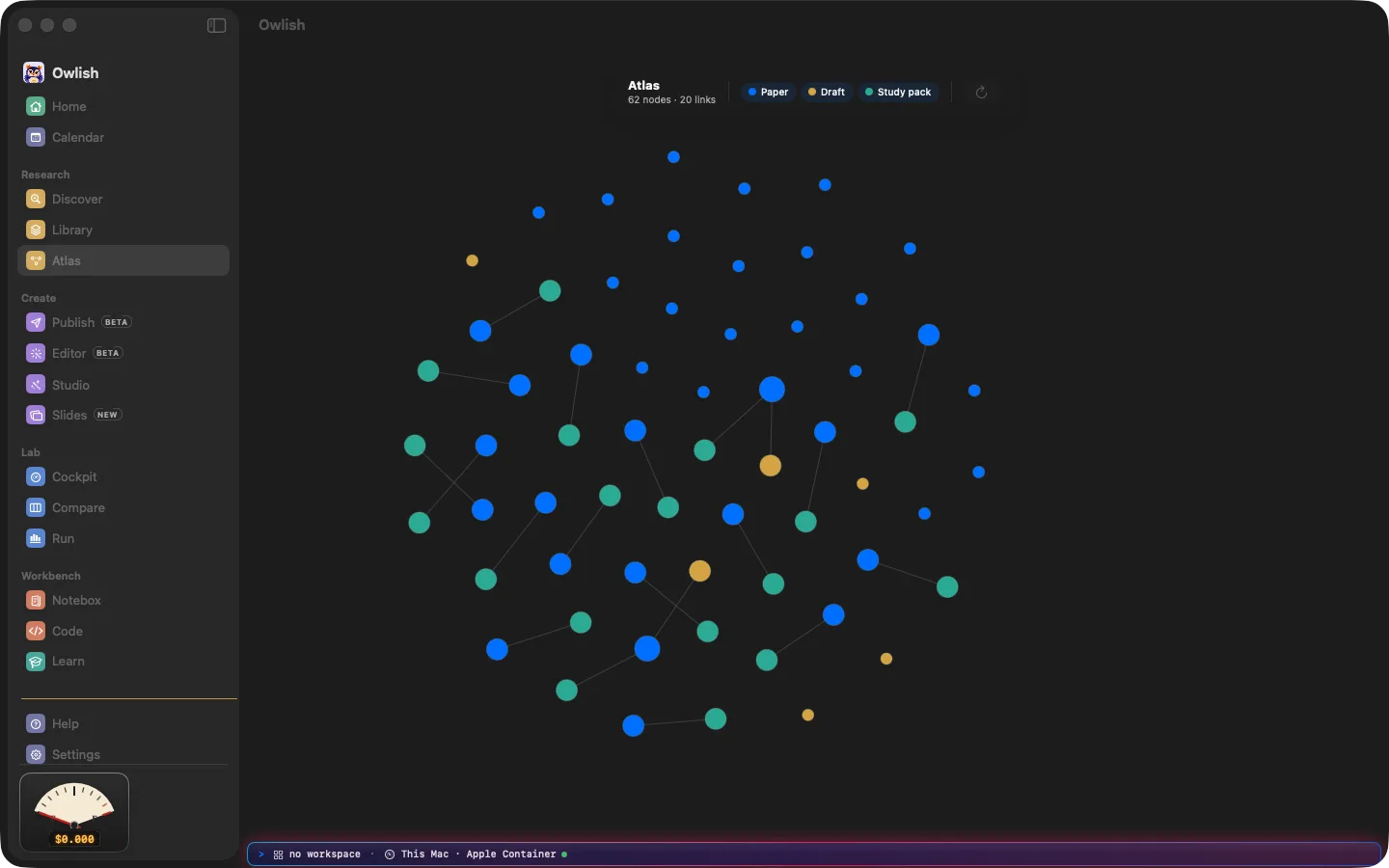
Task: Click the Atlas heading above graph
Action: [643, 86]
